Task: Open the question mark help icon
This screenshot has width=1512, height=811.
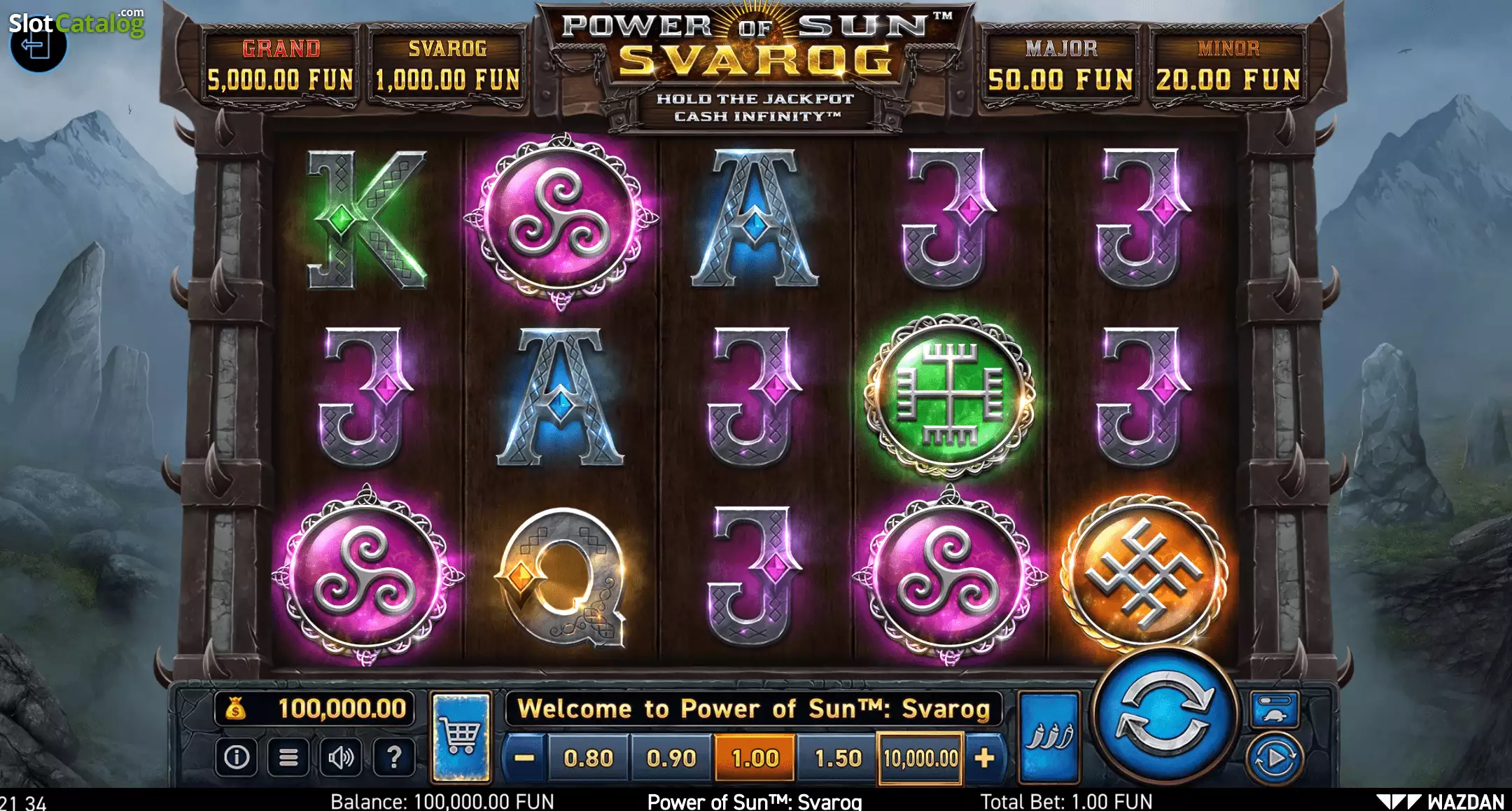Action: (394, 757)
